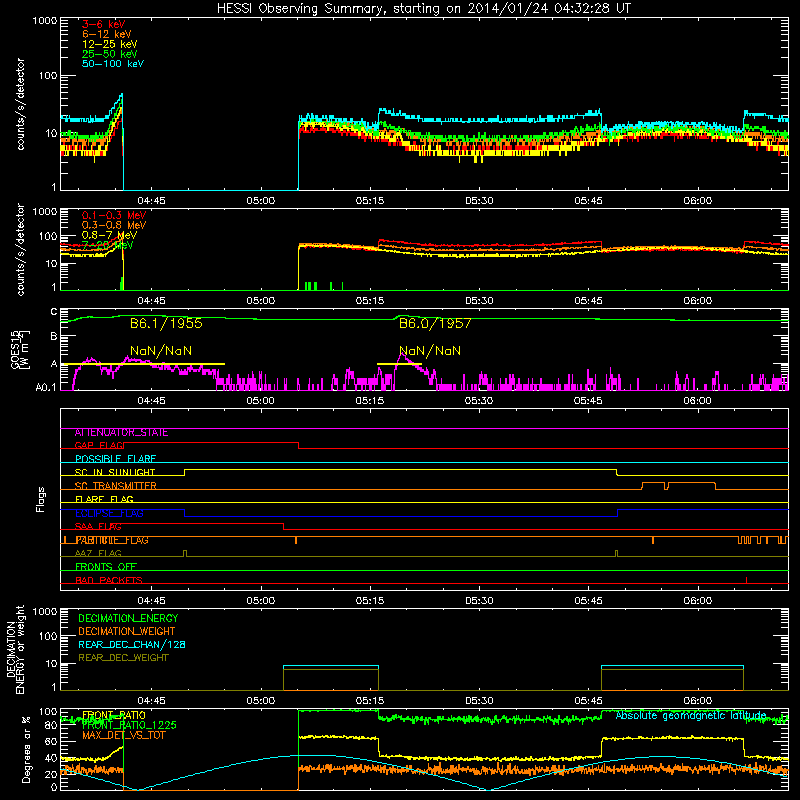Click the 06:00 tick under GOES panel
800x800 pixels.
coord(697,401)
